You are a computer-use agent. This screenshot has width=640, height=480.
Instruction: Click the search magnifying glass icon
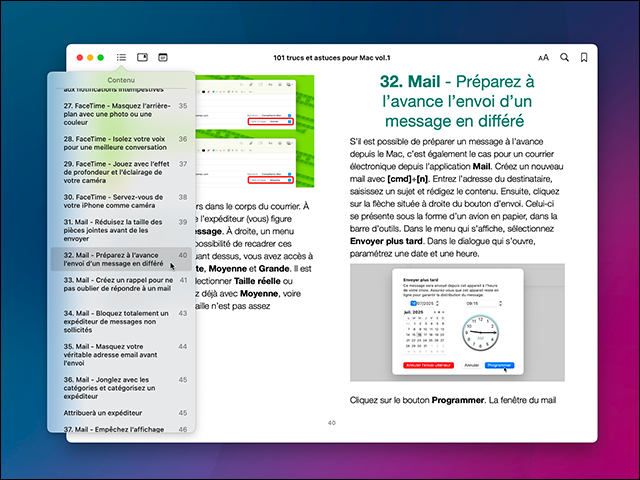tap(564, 57)
